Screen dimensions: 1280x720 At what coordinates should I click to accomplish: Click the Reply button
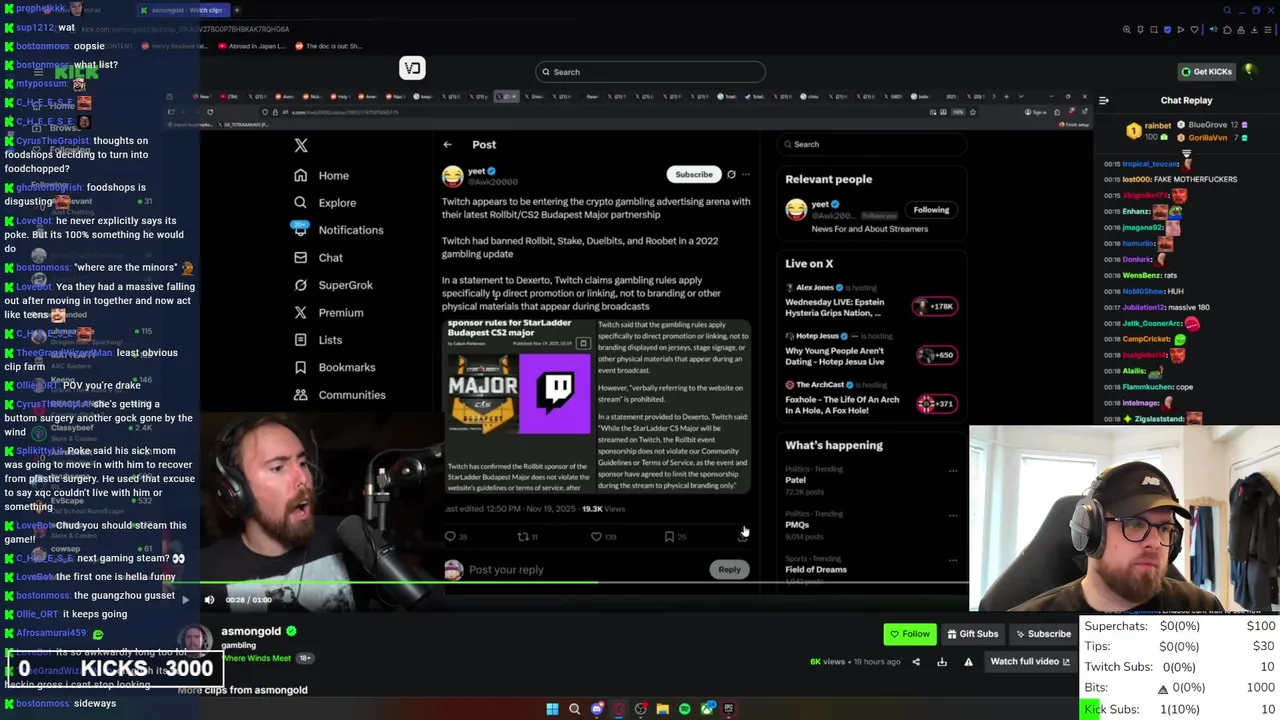[729, 569]
